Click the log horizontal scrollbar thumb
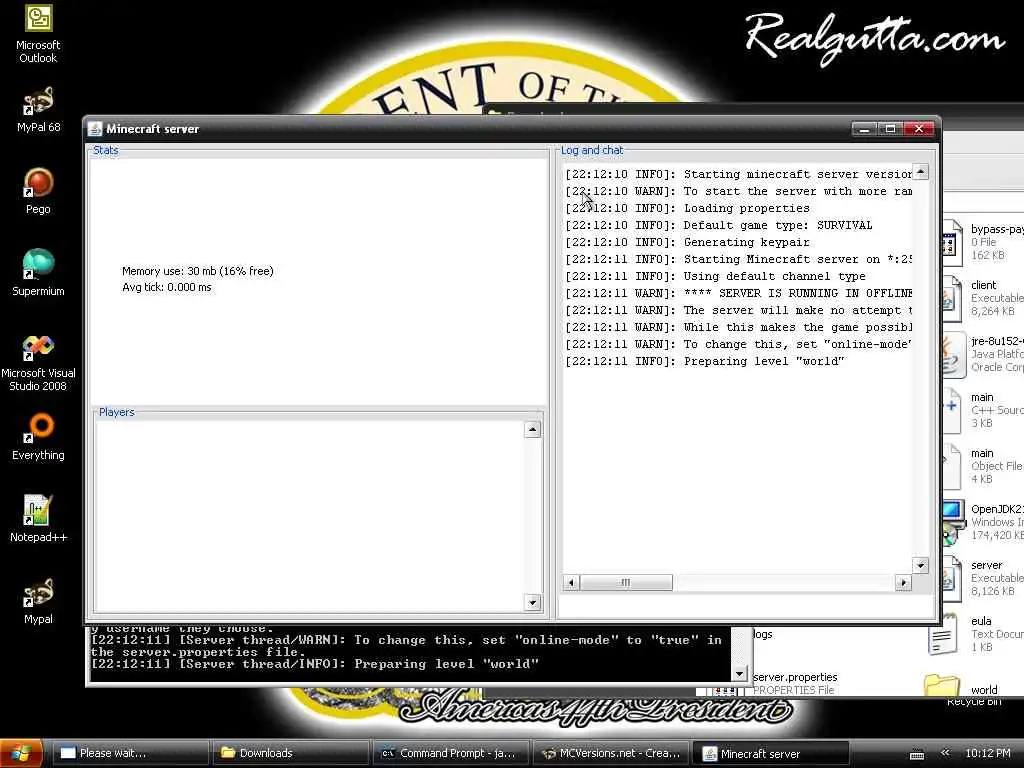1024x768 pixels. 626,583
